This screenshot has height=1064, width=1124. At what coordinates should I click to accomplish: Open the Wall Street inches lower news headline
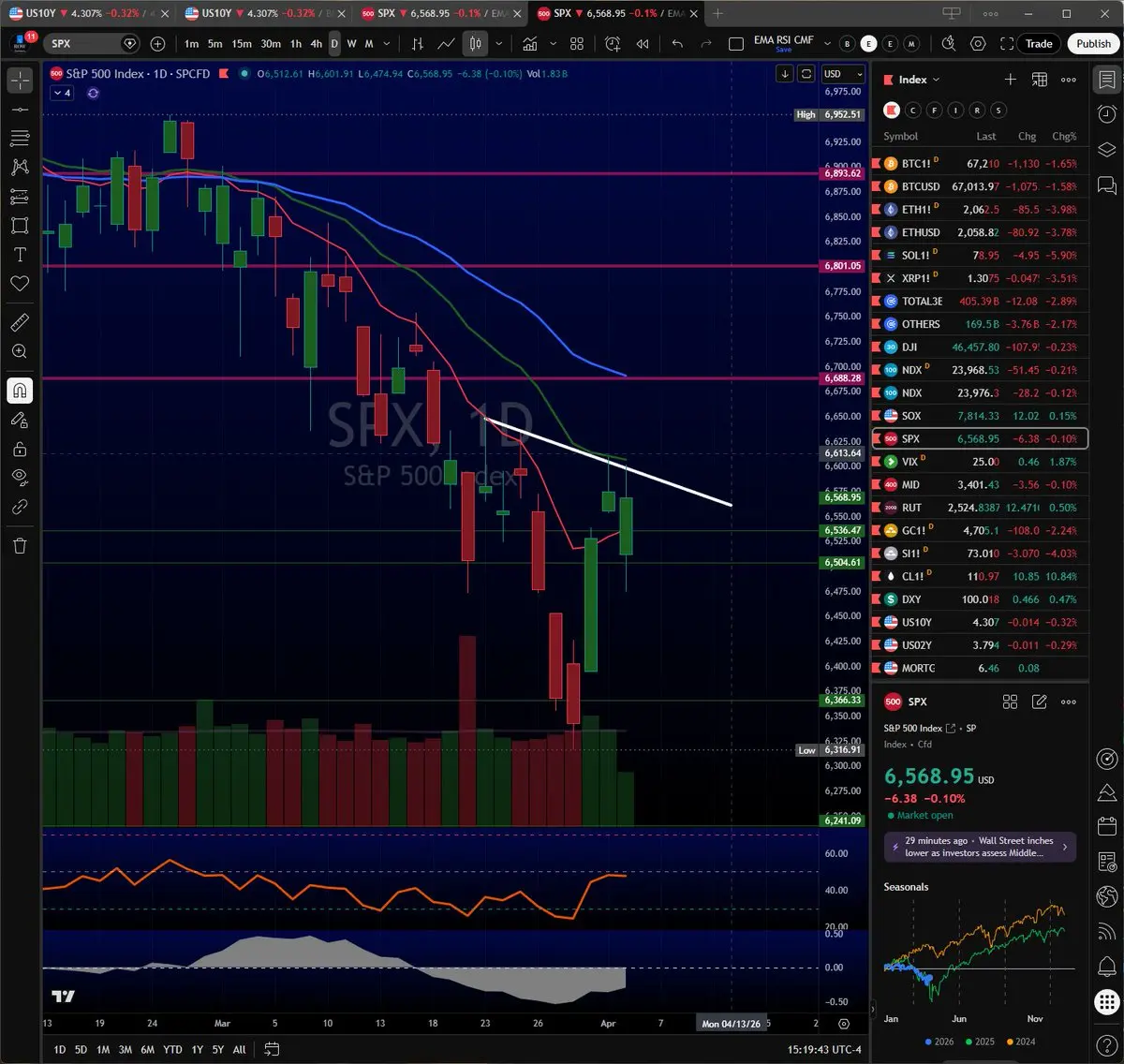click(x=980, y=847)
